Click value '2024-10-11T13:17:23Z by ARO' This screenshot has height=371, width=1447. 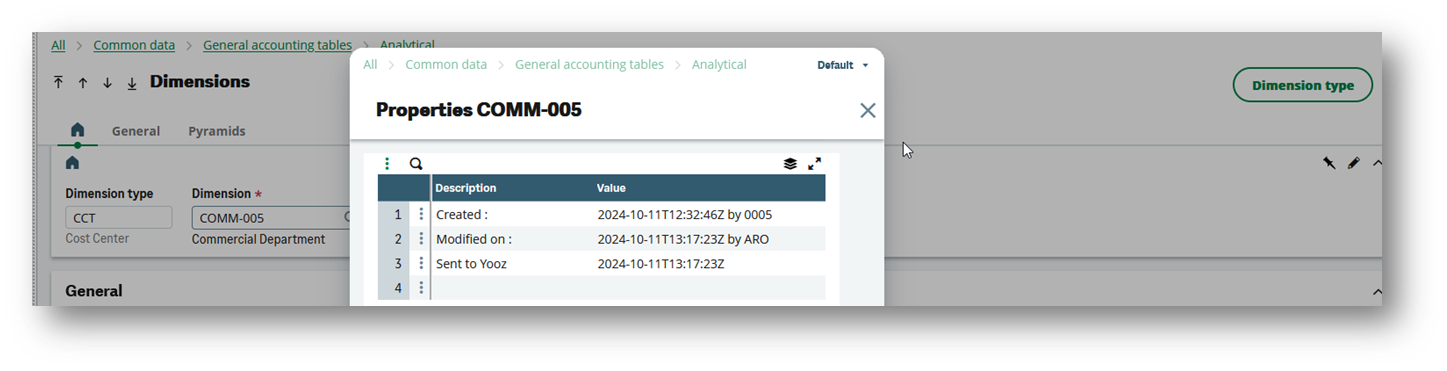(x=683, y=239)
